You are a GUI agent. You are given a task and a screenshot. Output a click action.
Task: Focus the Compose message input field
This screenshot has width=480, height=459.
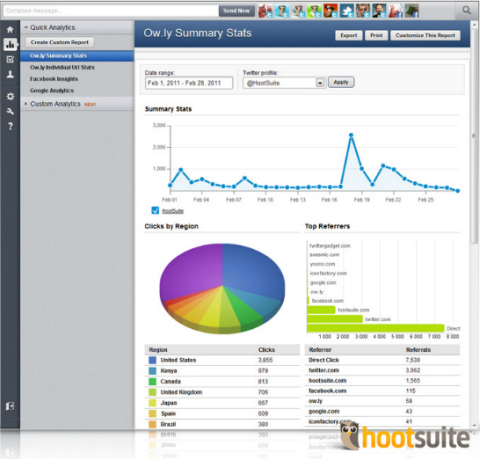click(x=111, y=11)
